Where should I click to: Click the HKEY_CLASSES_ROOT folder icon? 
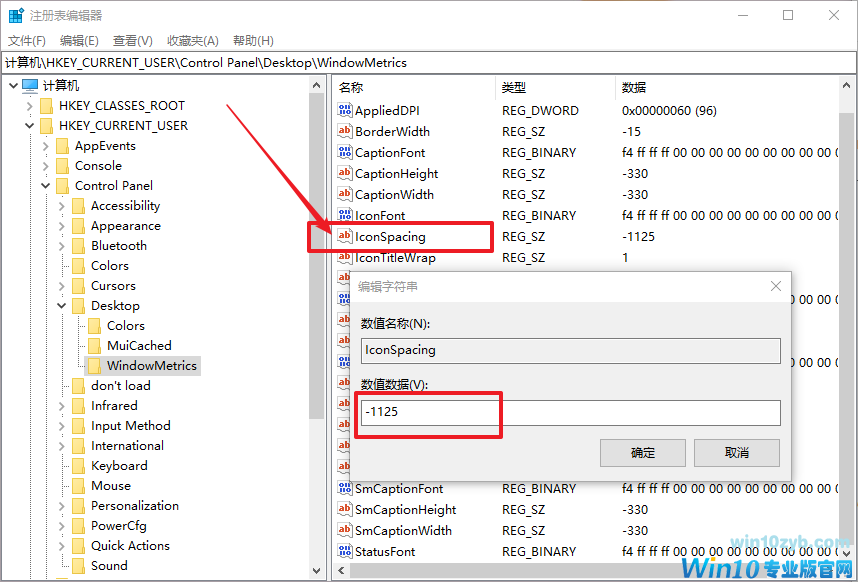click(46, 106)
